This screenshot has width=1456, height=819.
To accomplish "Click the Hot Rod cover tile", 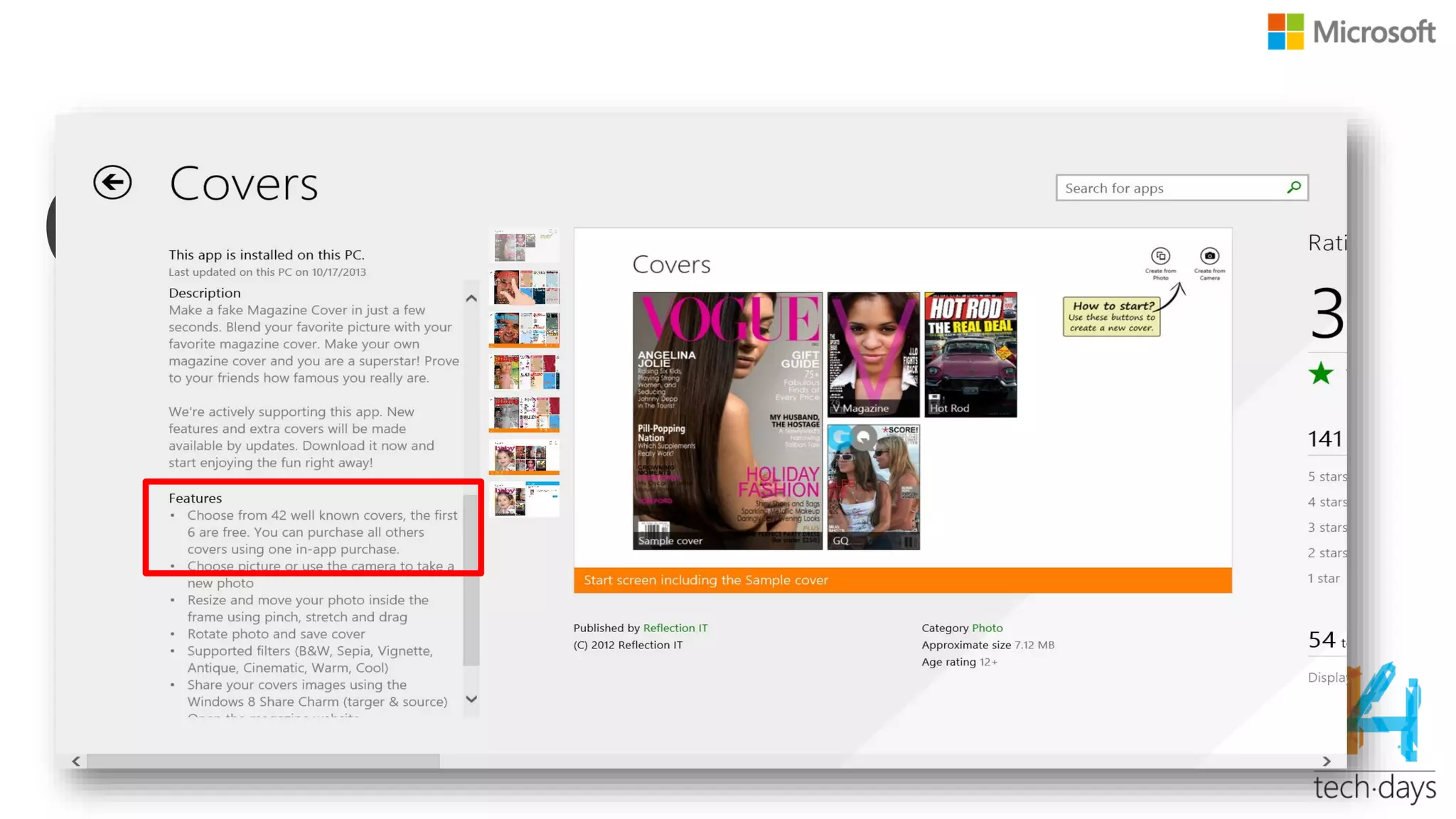I will (x=970, y=354).
